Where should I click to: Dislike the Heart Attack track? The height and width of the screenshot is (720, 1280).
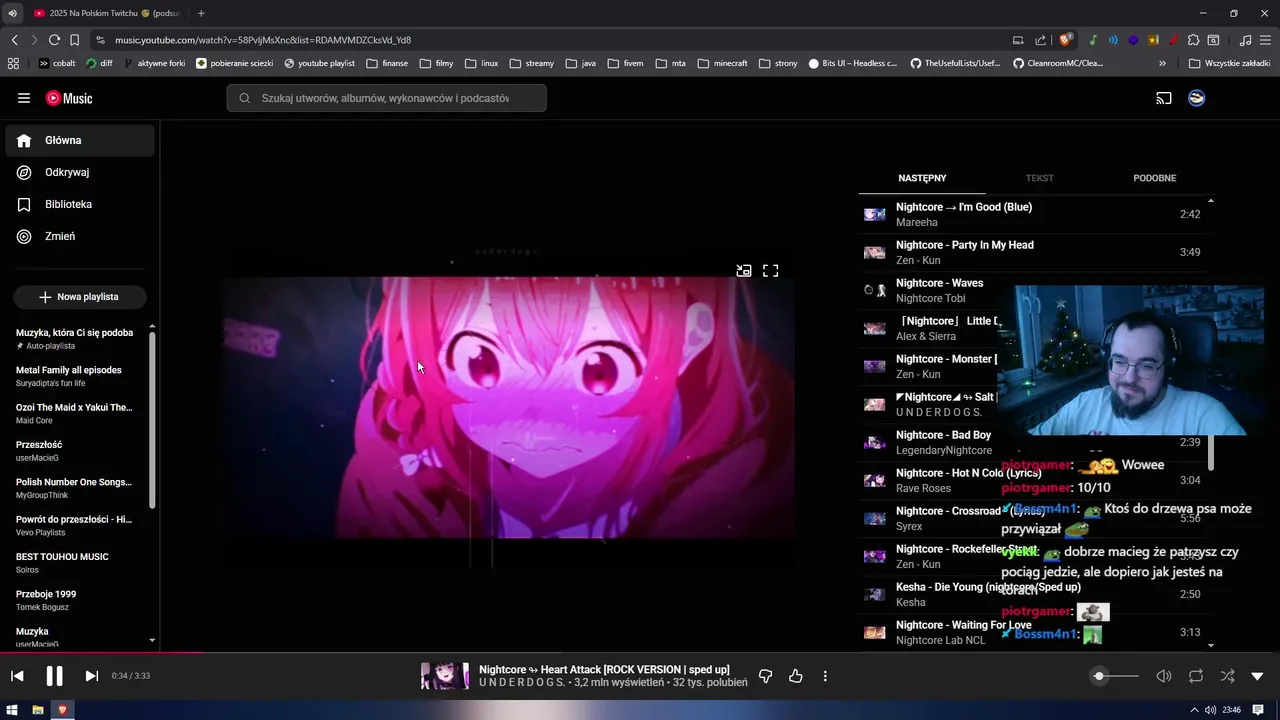pos(765,676)
